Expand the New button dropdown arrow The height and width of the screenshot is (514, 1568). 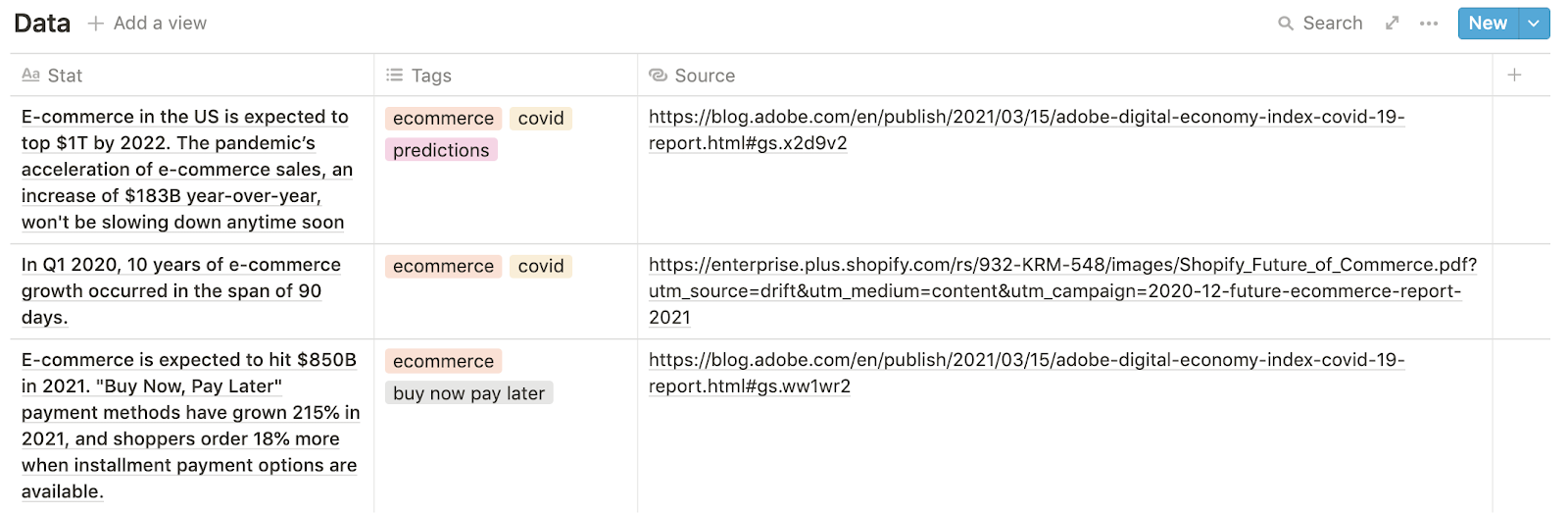[1534, 24]
